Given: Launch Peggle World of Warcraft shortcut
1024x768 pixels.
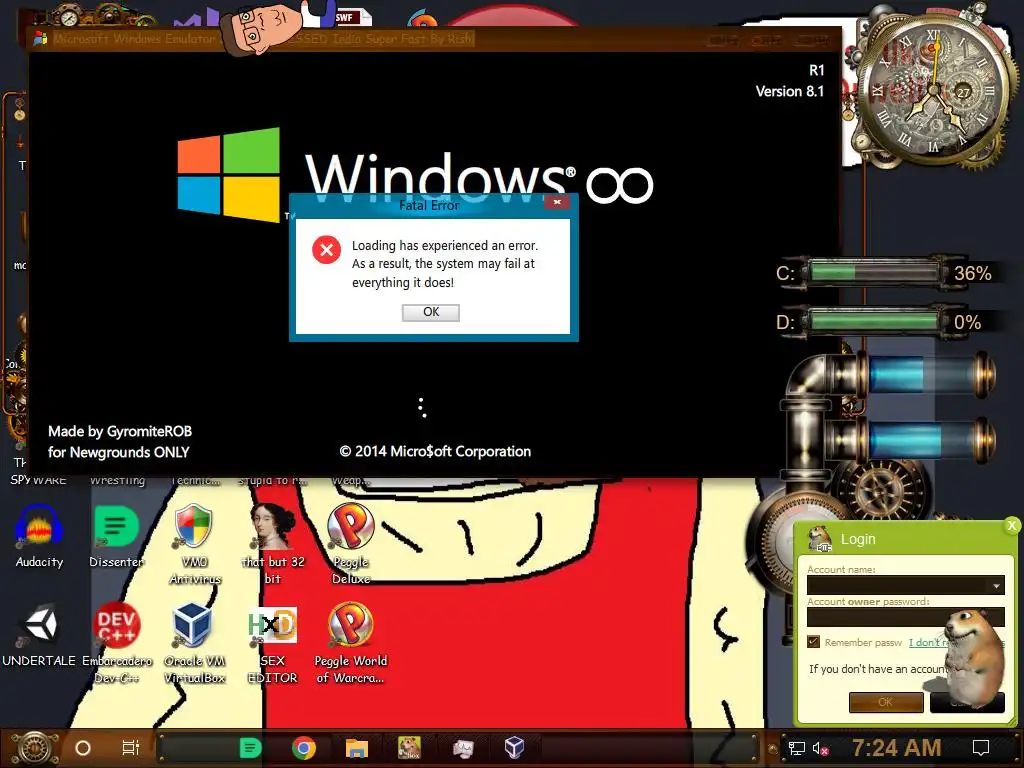Looking at the screenshot, I should (x=351, y=643).
